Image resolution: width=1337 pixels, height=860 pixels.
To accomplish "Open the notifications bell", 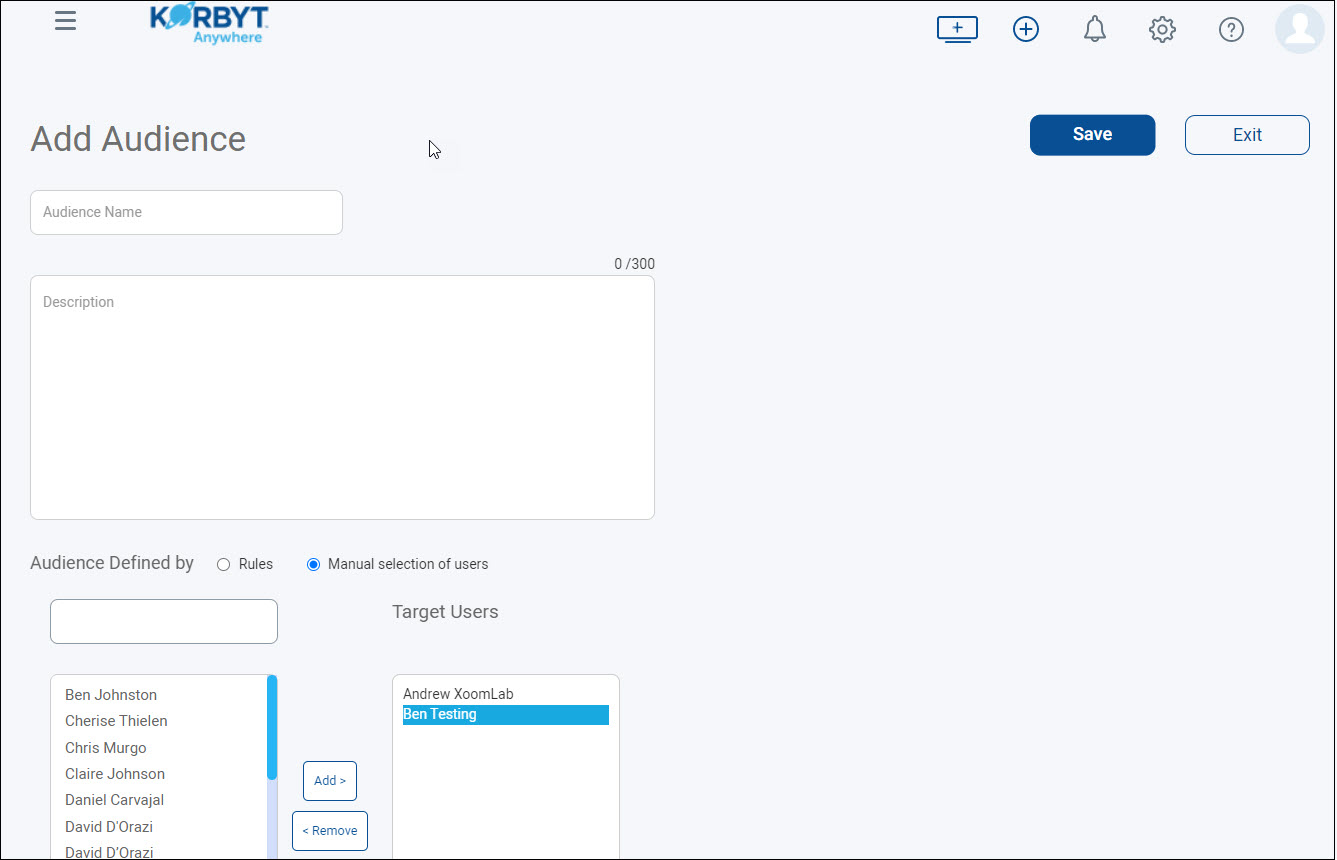I will coord(1095,29).
